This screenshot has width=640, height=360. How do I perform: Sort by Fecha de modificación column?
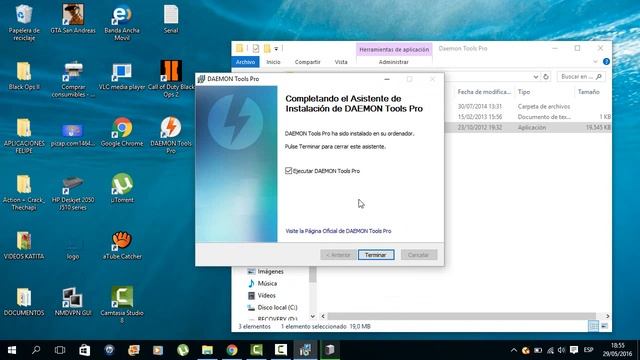tap(484, 92)
